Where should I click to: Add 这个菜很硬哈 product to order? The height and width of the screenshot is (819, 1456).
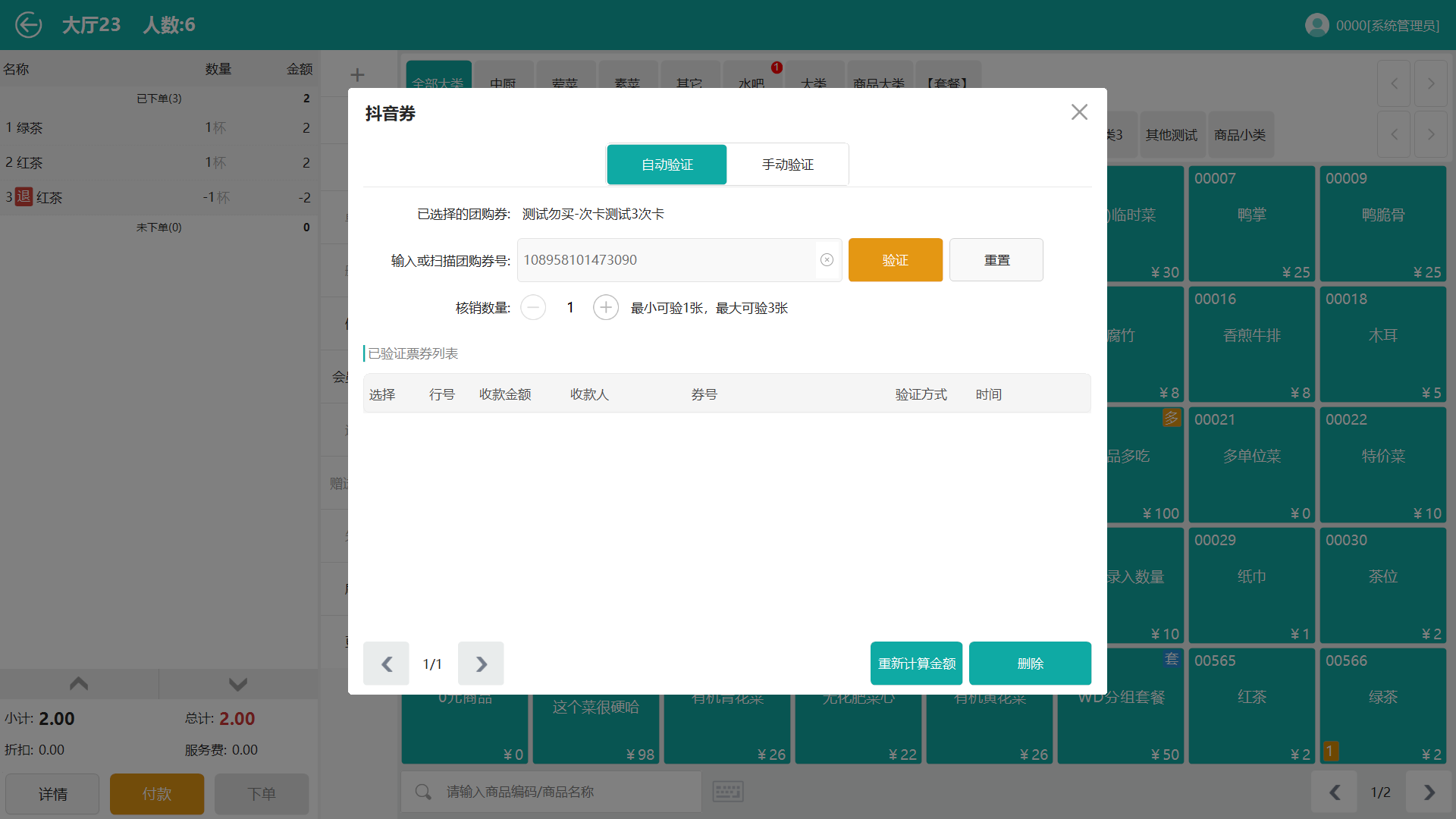tap(596, 730)
